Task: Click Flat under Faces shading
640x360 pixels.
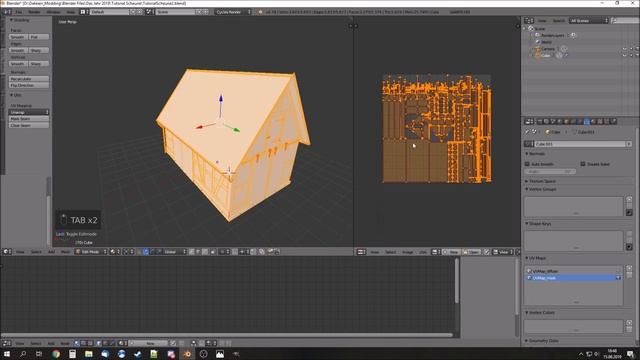Action: [x=39, y=37]
